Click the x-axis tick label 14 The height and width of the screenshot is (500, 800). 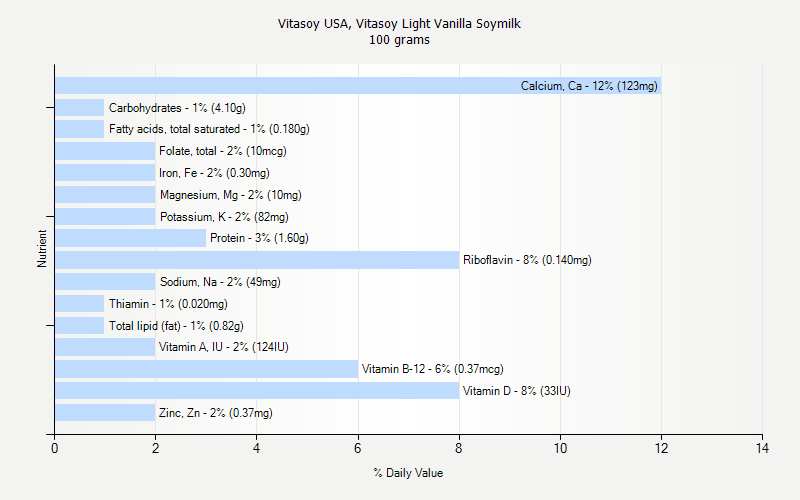pos(762,448)
